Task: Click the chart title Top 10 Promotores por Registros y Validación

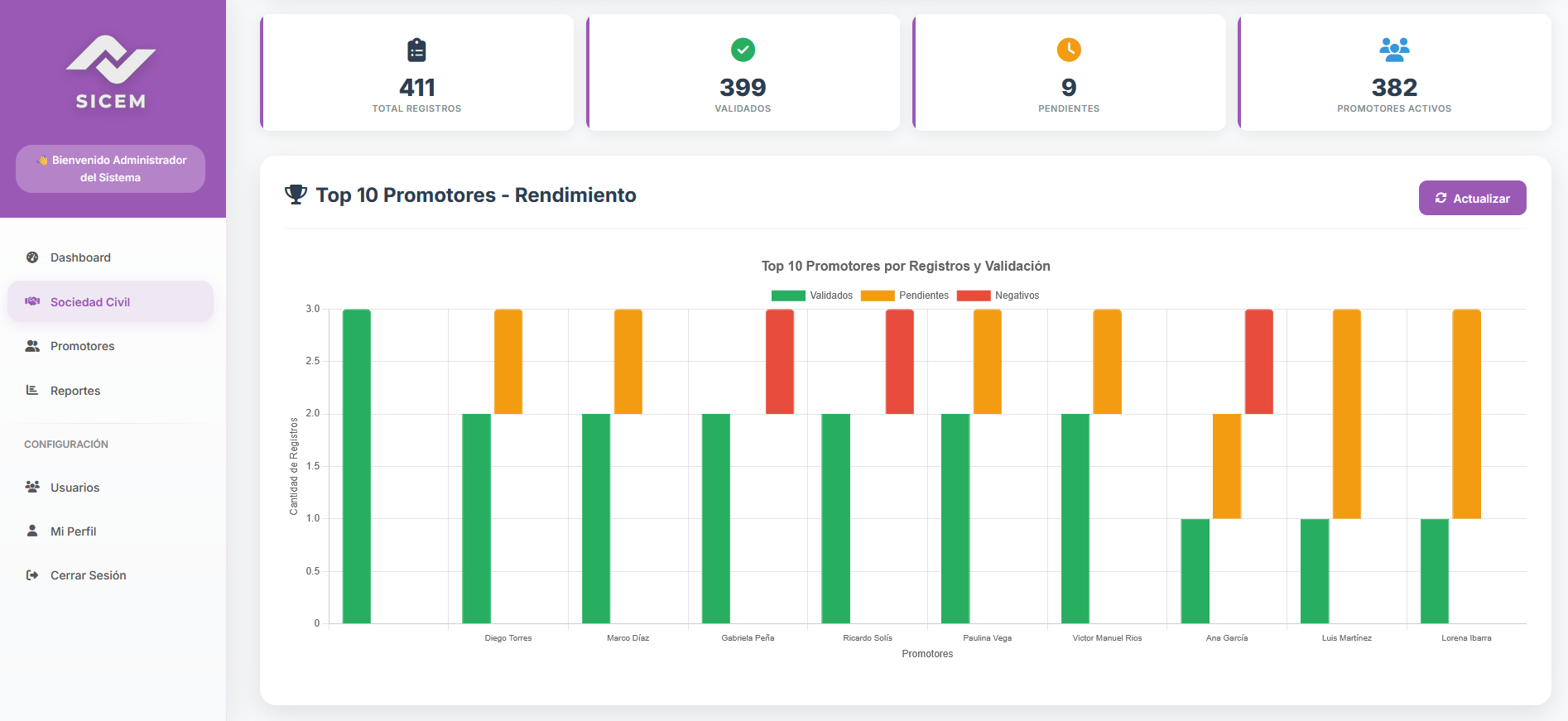Action: pos(906,266)
